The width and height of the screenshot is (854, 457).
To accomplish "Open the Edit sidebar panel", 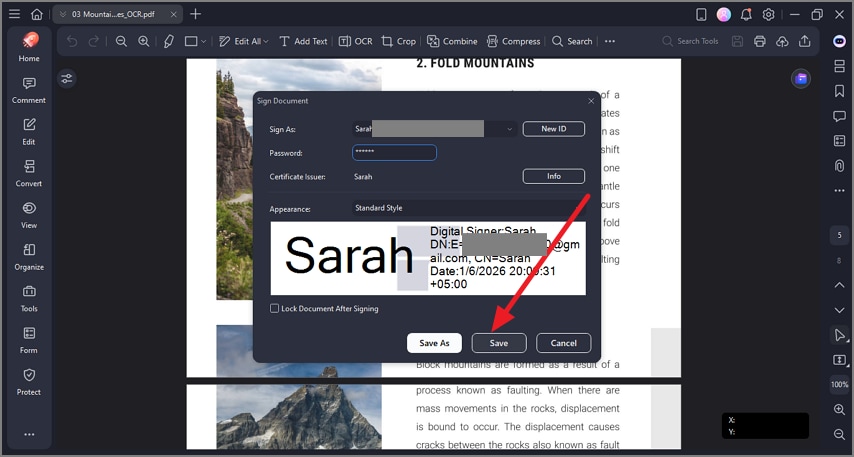I will [x=29, y=132].
